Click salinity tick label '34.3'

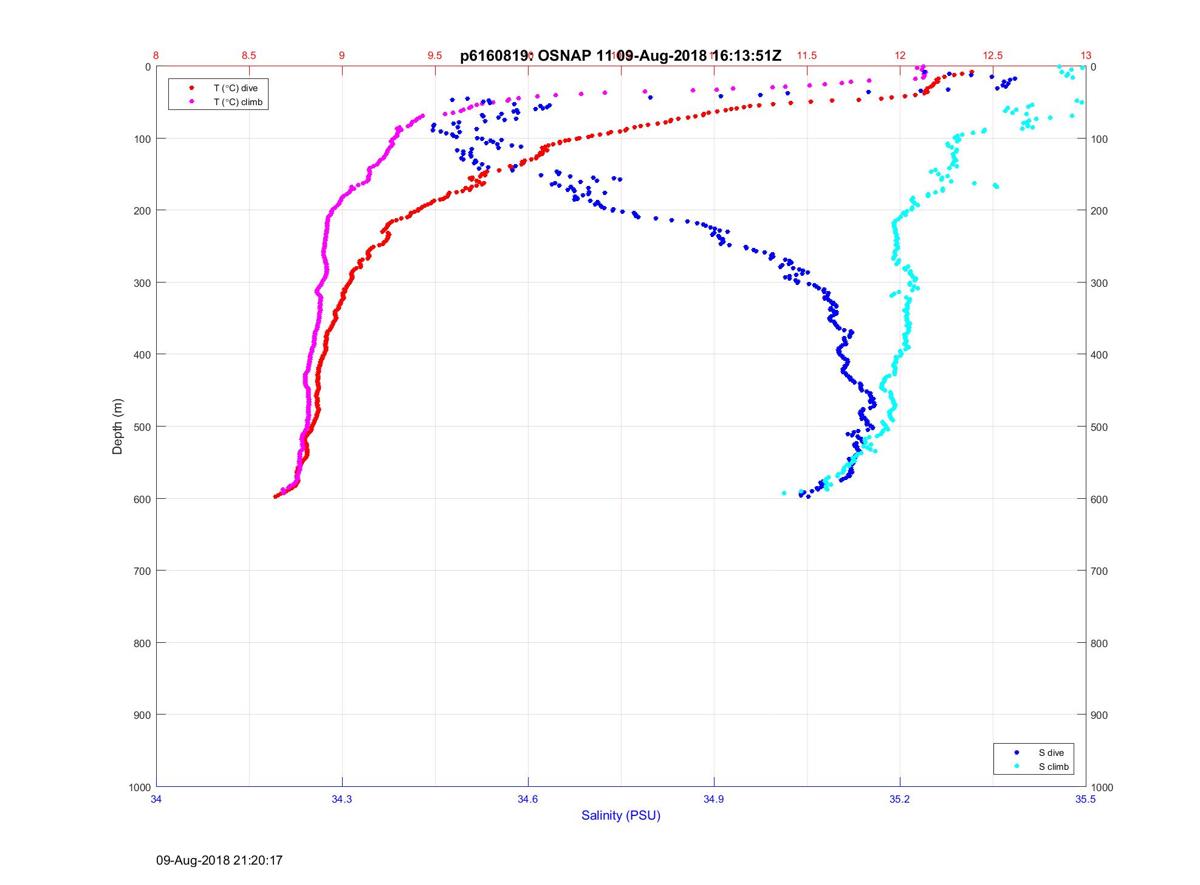pyautogui.click(x=342, y=800)
